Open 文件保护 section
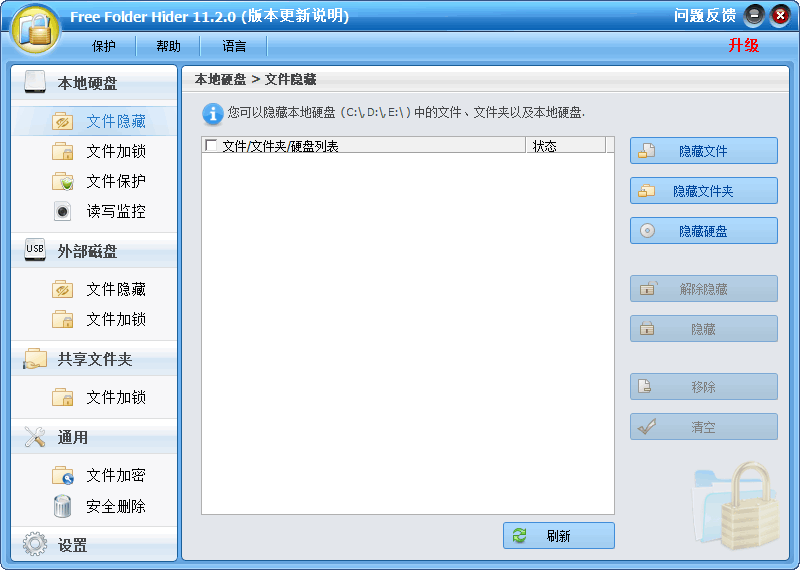Screen dimensions: 800x570 (x=116, y=181)
